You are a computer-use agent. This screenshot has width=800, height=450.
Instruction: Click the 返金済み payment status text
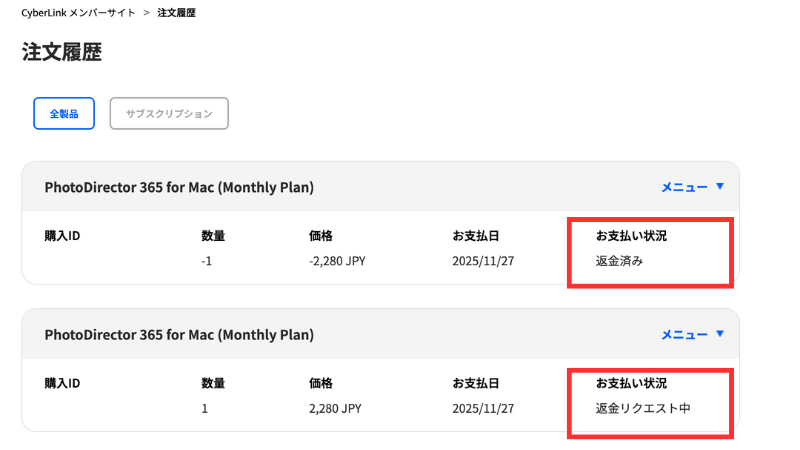pos(619,261)
